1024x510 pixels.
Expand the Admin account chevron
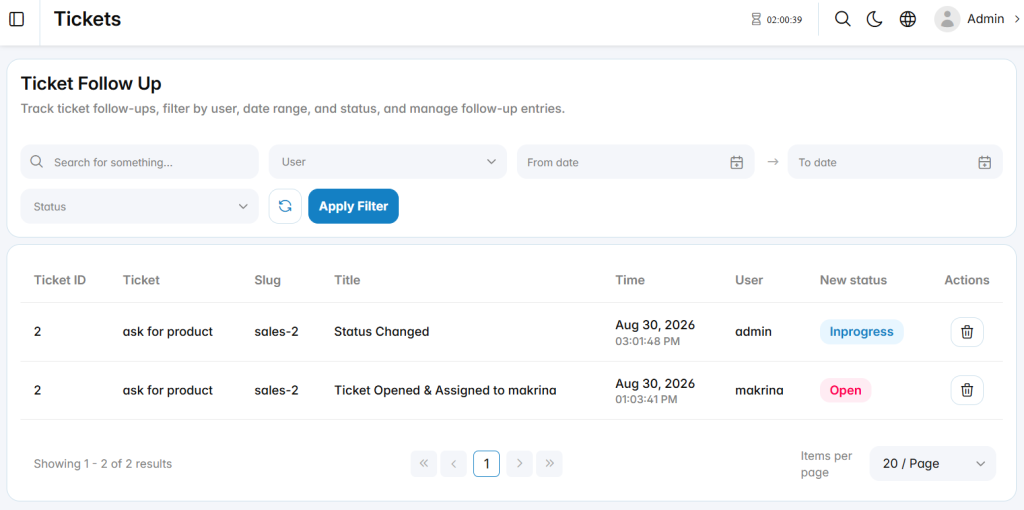(x=1017, y=20)
